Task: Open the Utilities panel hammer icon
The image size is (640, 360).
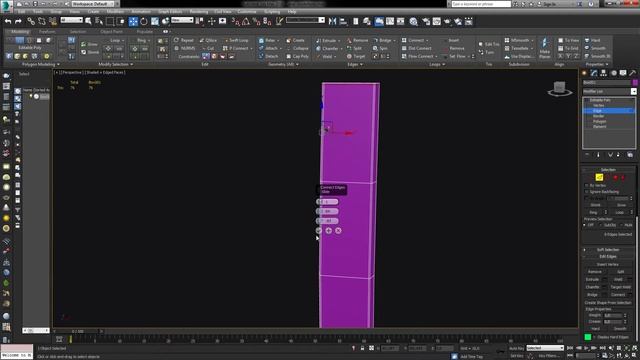Action: [x=632, y=73]
